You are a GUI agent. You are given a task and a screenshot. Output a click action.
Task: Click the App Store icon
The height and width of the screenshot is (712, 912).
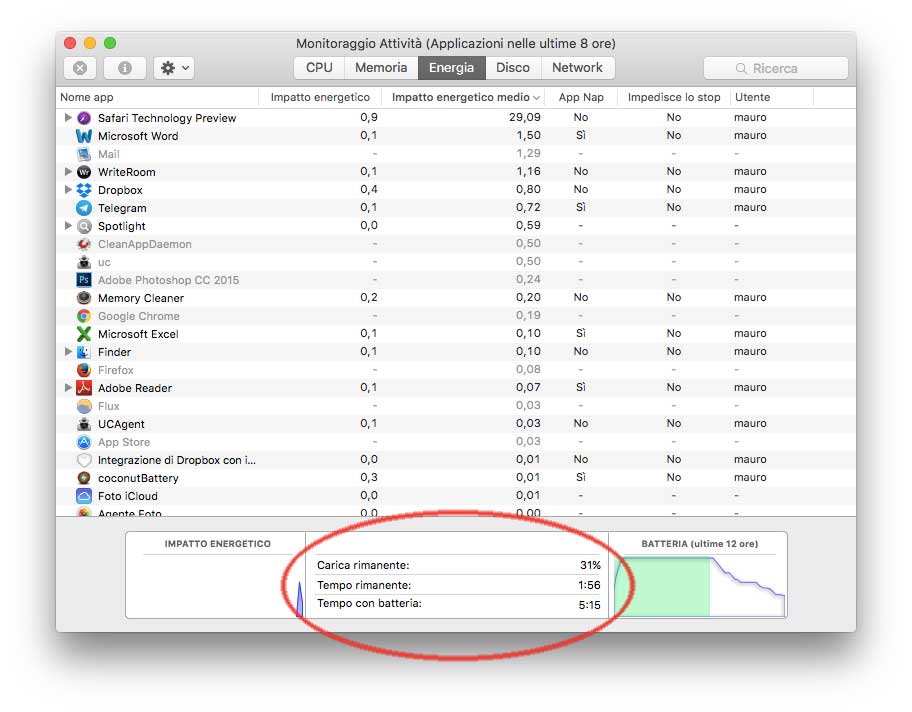pos(84,442)
